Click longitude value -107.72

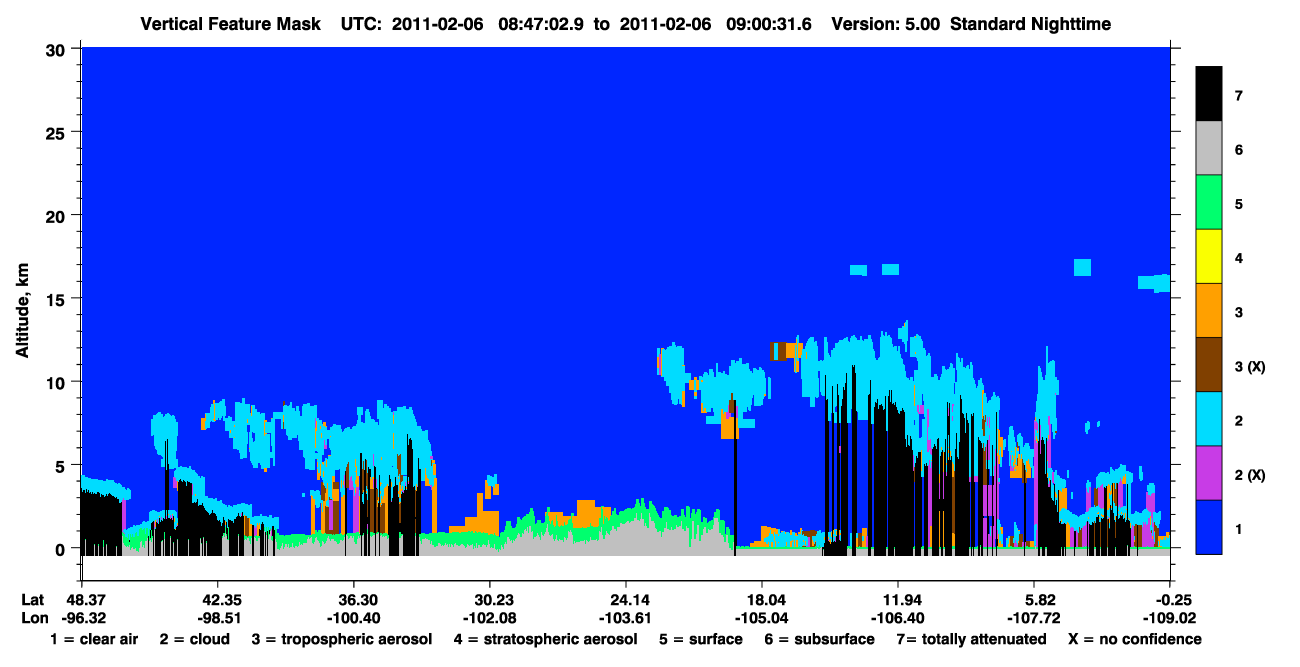click(1034, 617)
